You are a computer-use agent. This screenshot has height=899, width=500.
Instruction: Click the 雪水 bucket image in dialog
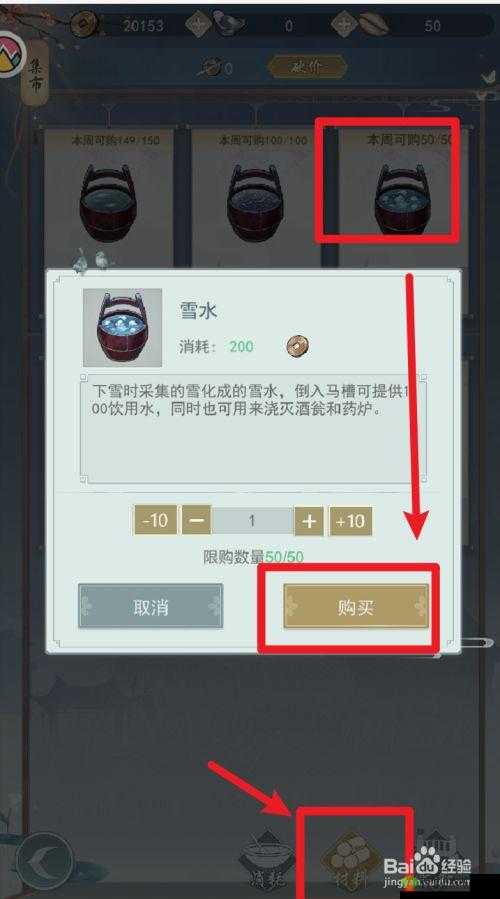(123, 327)
